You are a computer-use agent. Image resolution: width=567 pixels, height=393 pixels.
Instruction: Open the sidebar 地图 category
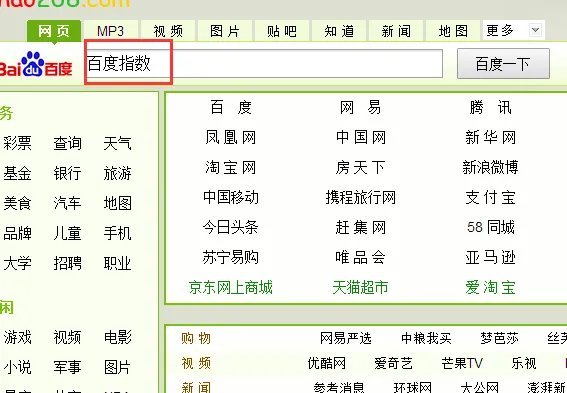coord(117,203)
